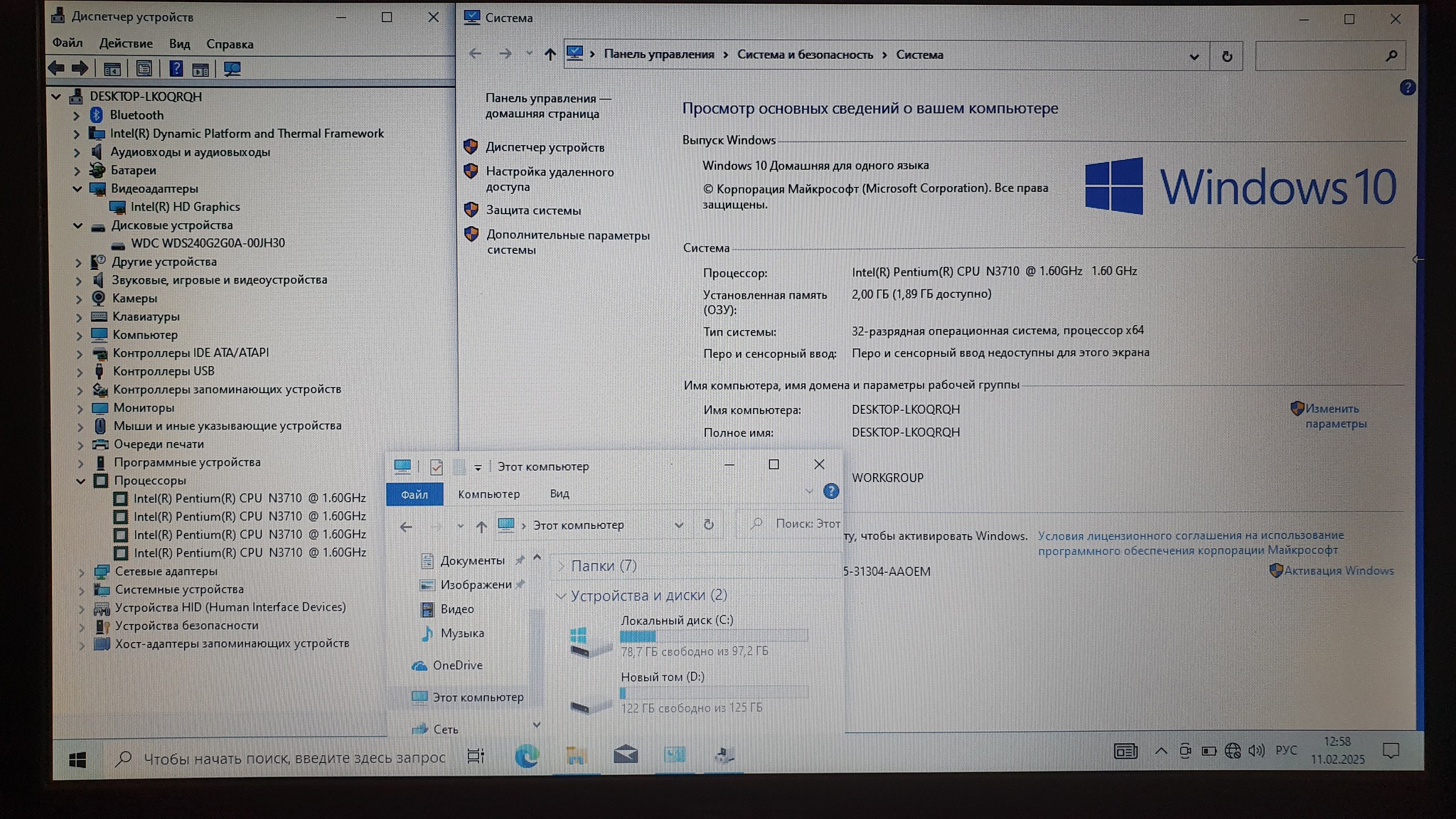Expand the Bluetooth device category
Image resolution: width=1456 pixels, height=819 pixels.
(x=77, y=115)
